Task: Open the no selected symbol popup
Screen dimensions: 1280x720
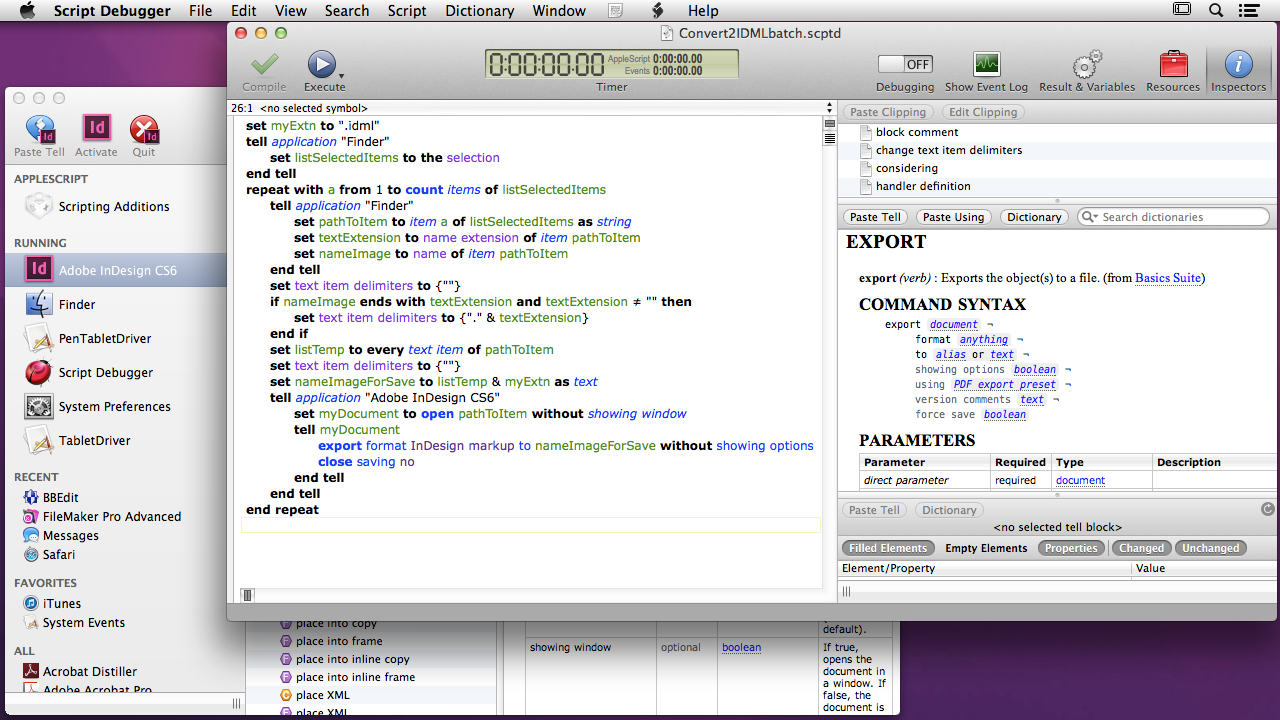Action: coord(313,108)
